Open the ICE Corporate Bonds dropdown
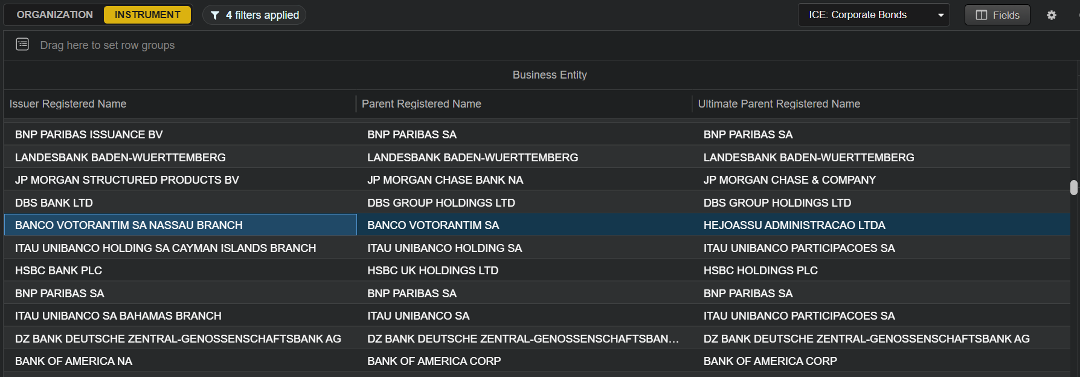The height and width of the screenshot is (378, 1080). point(873,15)
